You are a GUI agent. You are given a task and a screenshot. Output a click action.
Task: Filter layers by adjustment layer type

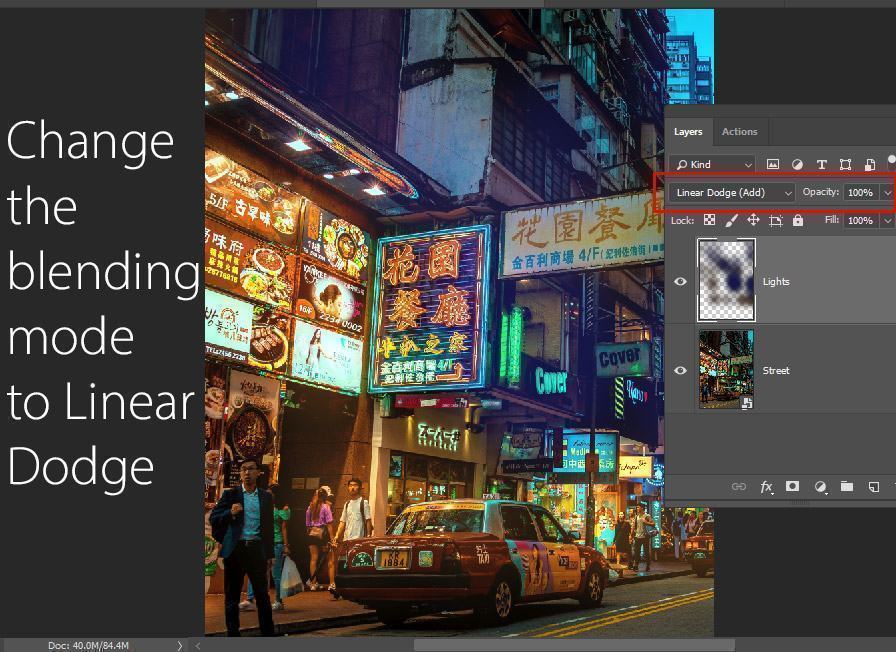797,164
